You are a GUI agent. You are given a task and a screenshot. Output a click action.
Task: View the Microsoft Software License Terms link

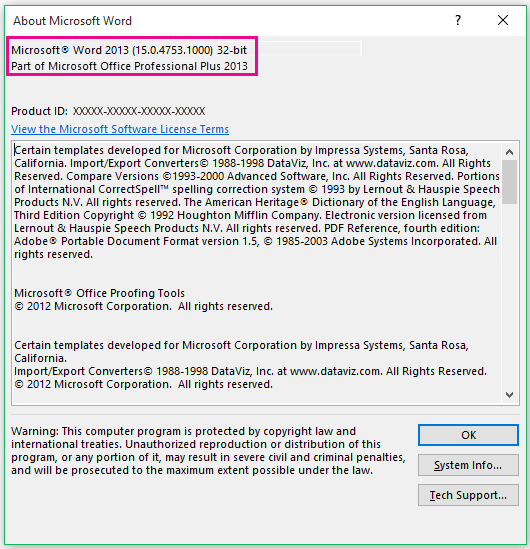pyautogui.click(x=120, y=129)
